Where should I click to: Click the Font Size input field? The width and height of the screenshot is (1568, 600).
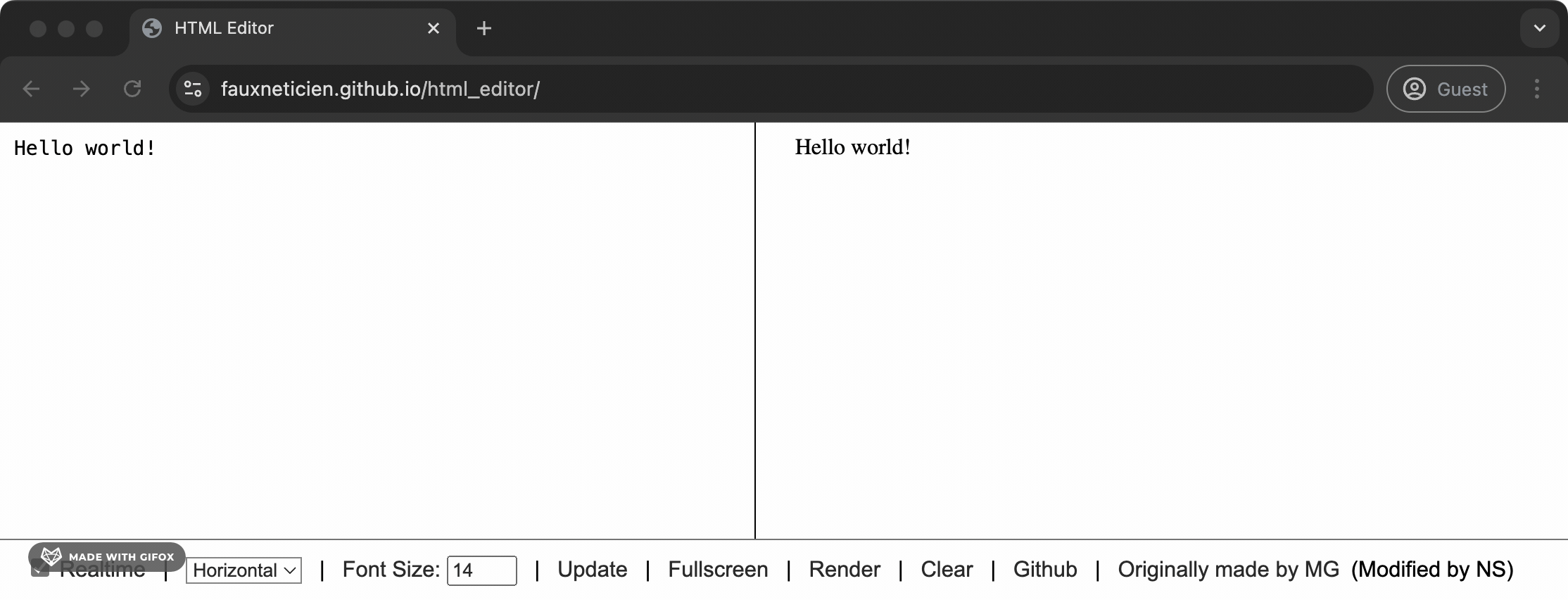(x=482, y=570)
